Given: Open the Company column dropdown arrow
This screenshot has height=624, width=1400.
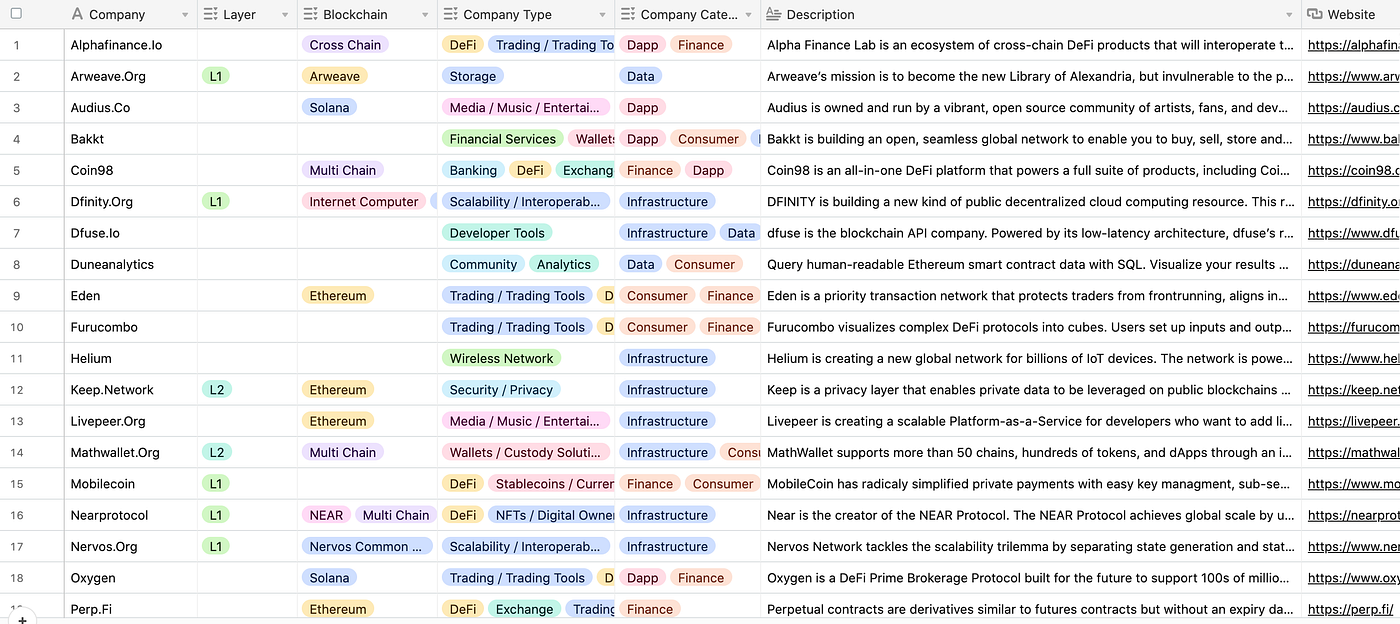Looking at the screenshot, I should point(185,15).
